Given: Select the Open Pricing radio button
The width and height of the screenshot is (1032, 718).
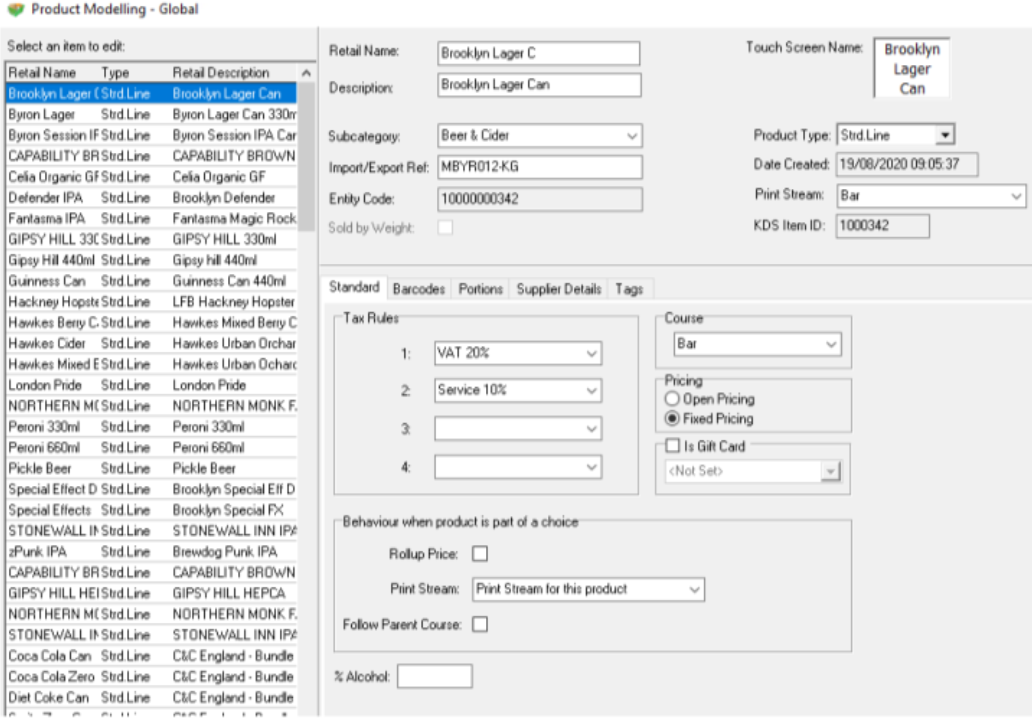Looking at the screenshot, I should 672,399.
